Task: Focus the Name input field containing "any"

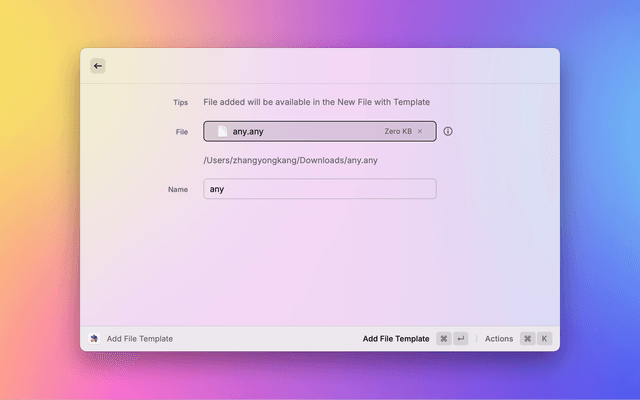Action: point(320,188)
